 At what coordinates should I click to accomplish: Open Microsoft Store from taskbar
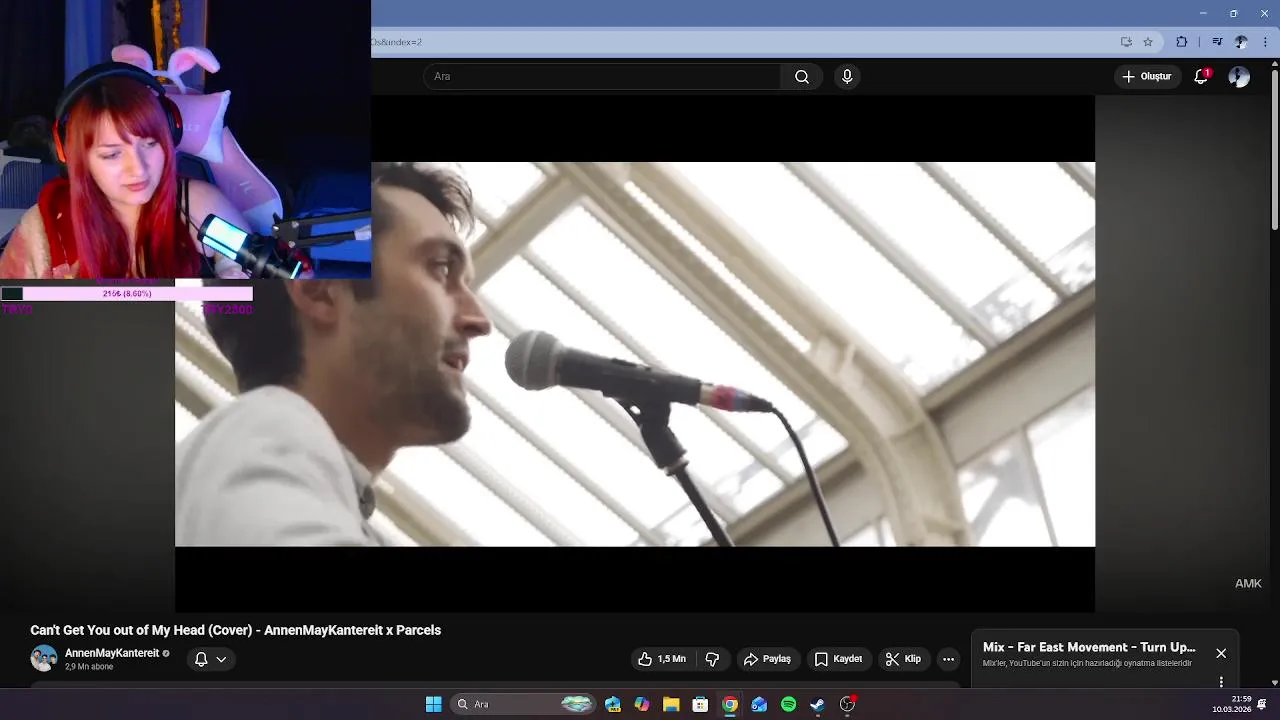[700, 704]
